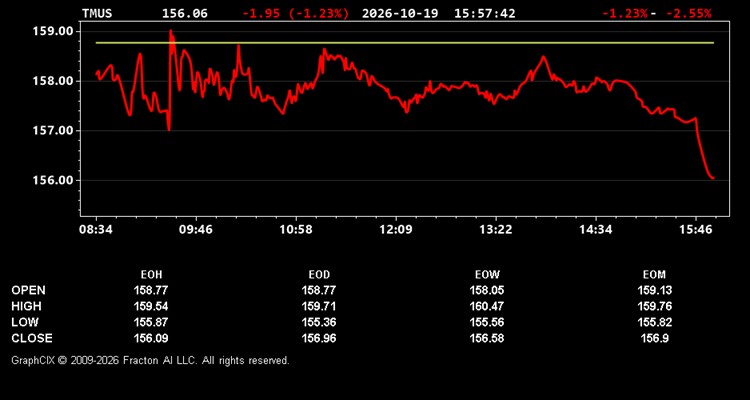Click the TMUS ticker symbol
Screen dimensions: 750x400
coord(97,13)
